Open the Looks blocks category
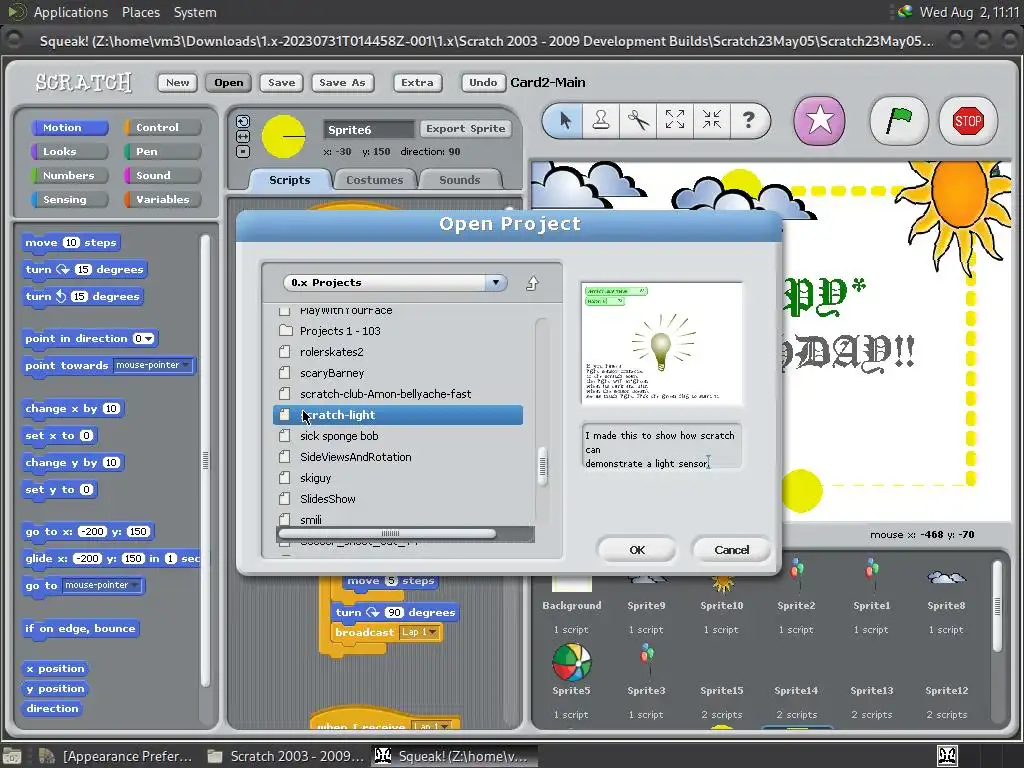This screenshot has width=1024, height=768. coord(69,152)
